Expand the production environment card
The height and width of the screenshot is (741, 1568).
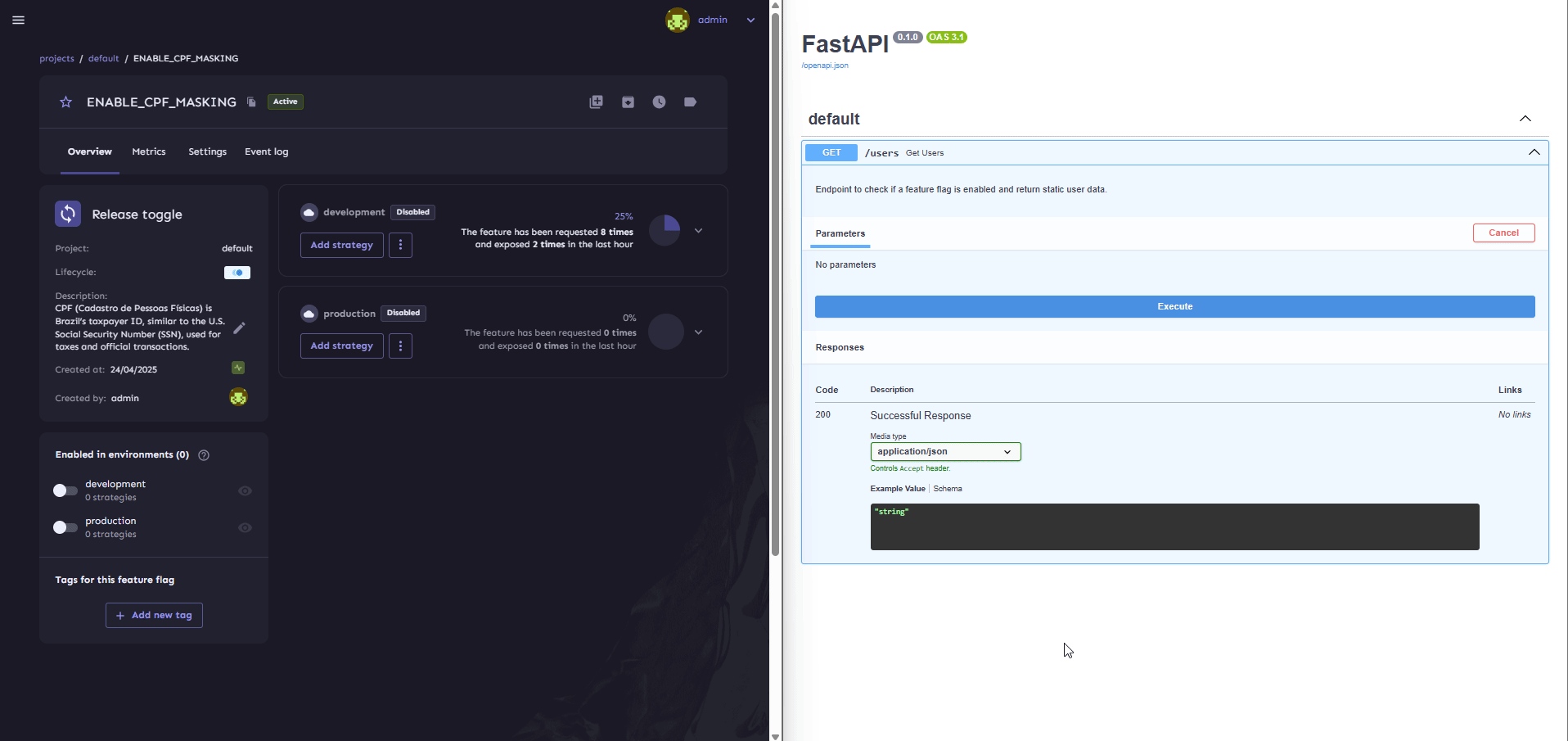698,332
